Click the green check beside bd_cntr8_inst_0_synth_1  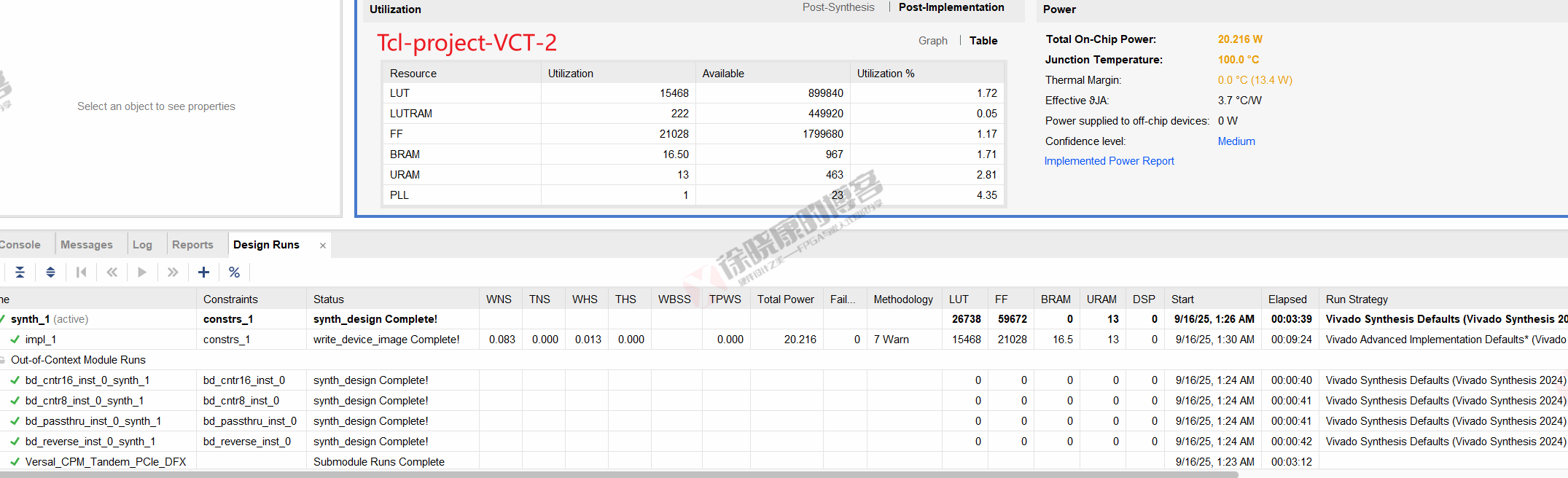[15, 401]
